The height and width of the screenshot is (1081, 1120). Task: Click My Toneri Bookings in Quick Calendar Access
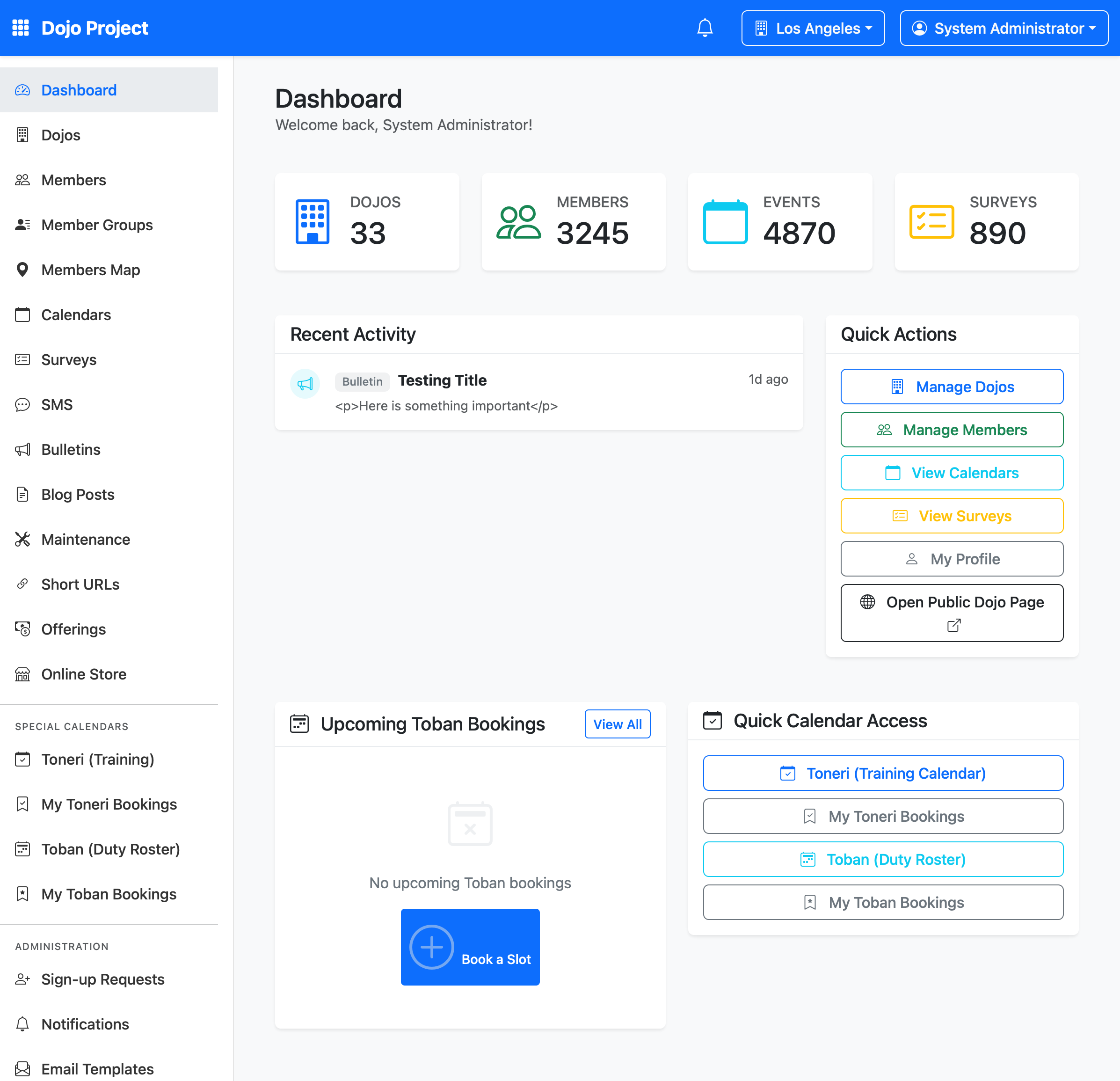pyautogui.click(x=883, y=816)
